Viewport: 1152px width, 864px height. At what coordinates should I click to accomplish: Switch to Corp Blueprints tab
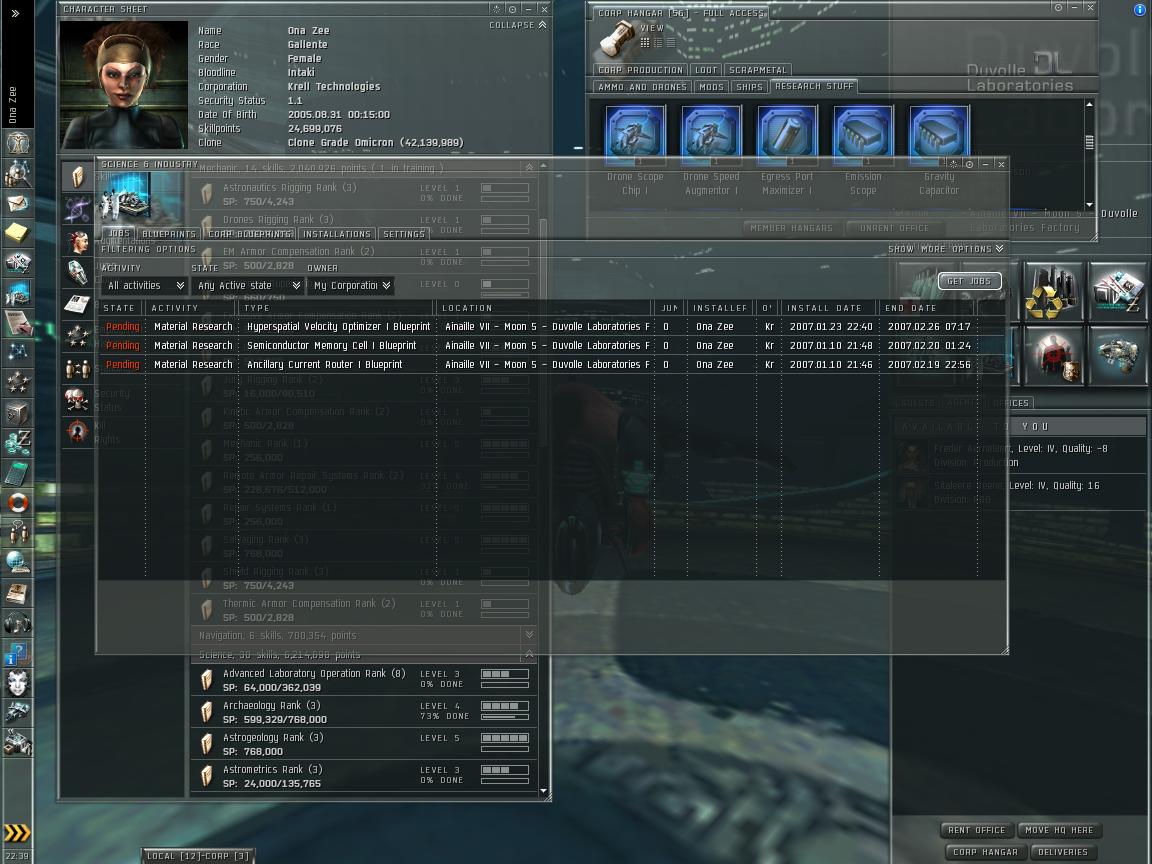click(x=250, y=234)
